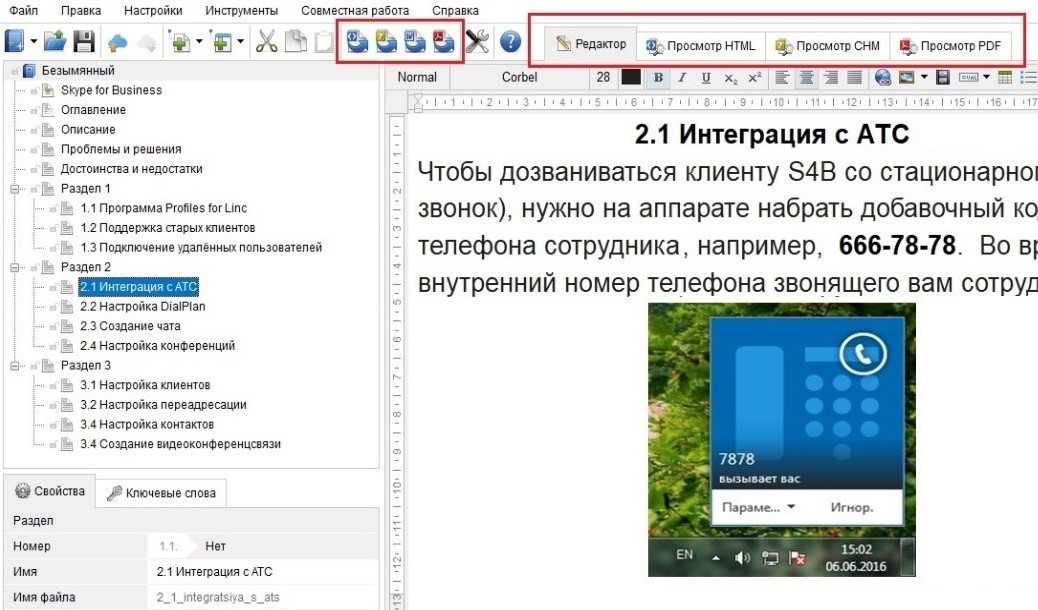The height and width of the screenshot is (610, 1038).
Task: Click the Save project floppy disk icon
Action: pos(85,42)
